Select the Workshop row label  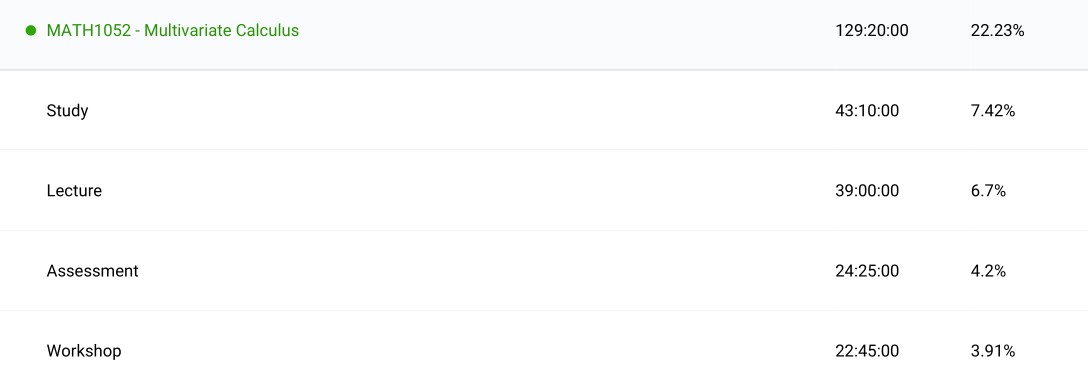coord(84,351)
